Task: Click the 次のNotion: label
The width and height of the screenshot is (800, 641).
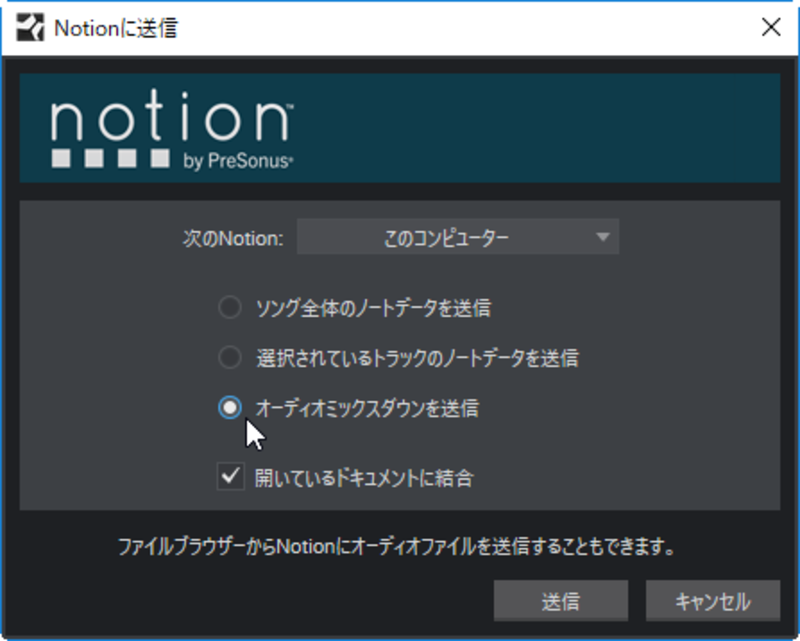Action: (x=233, y=238)
